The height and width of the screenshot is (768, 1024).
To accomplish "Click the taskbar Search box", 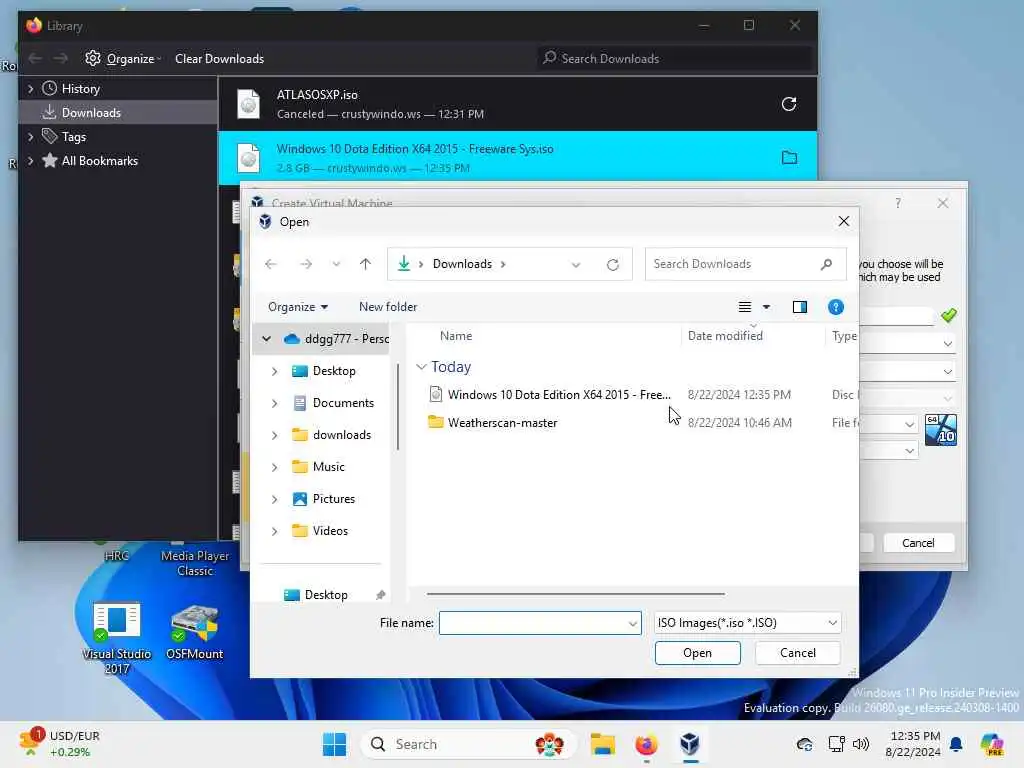I will [x=468, y=744].
